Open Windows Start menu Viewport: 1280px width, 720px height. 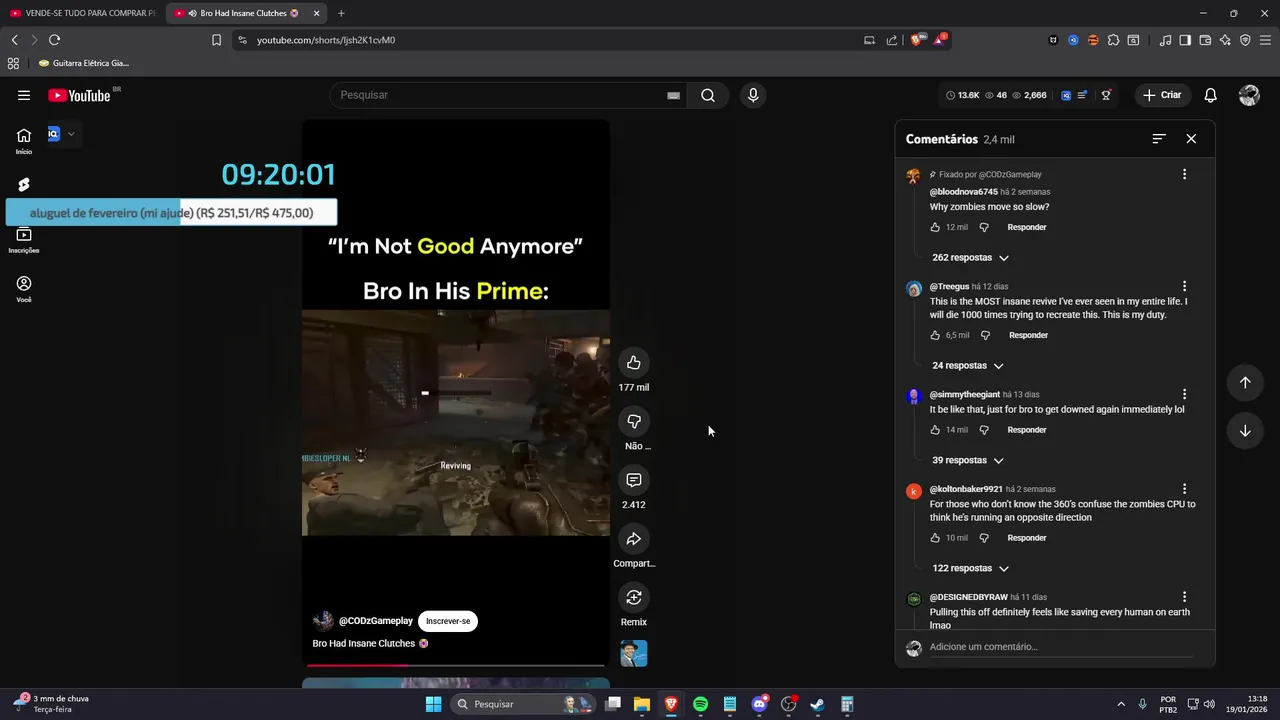tap(433, 704)
